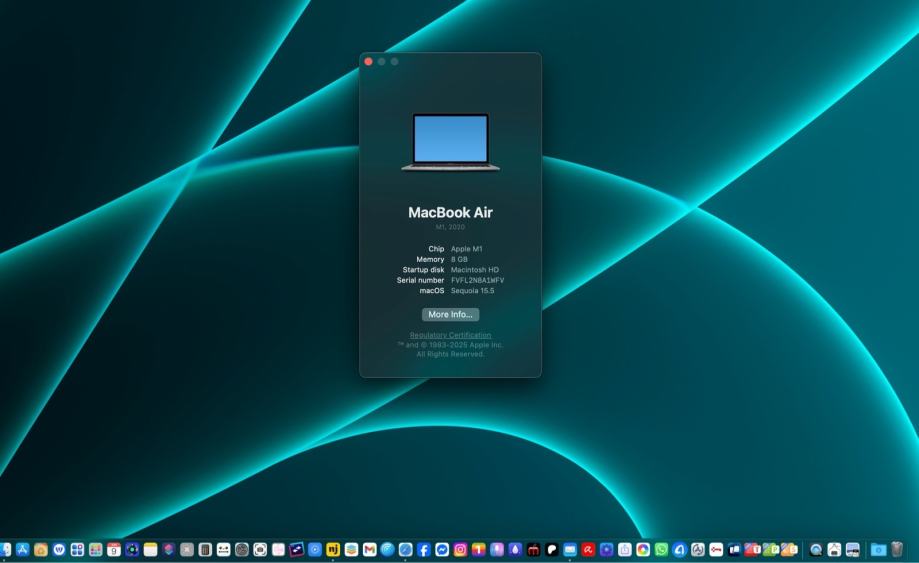Open Facebook from the Dock

[424, 550]
